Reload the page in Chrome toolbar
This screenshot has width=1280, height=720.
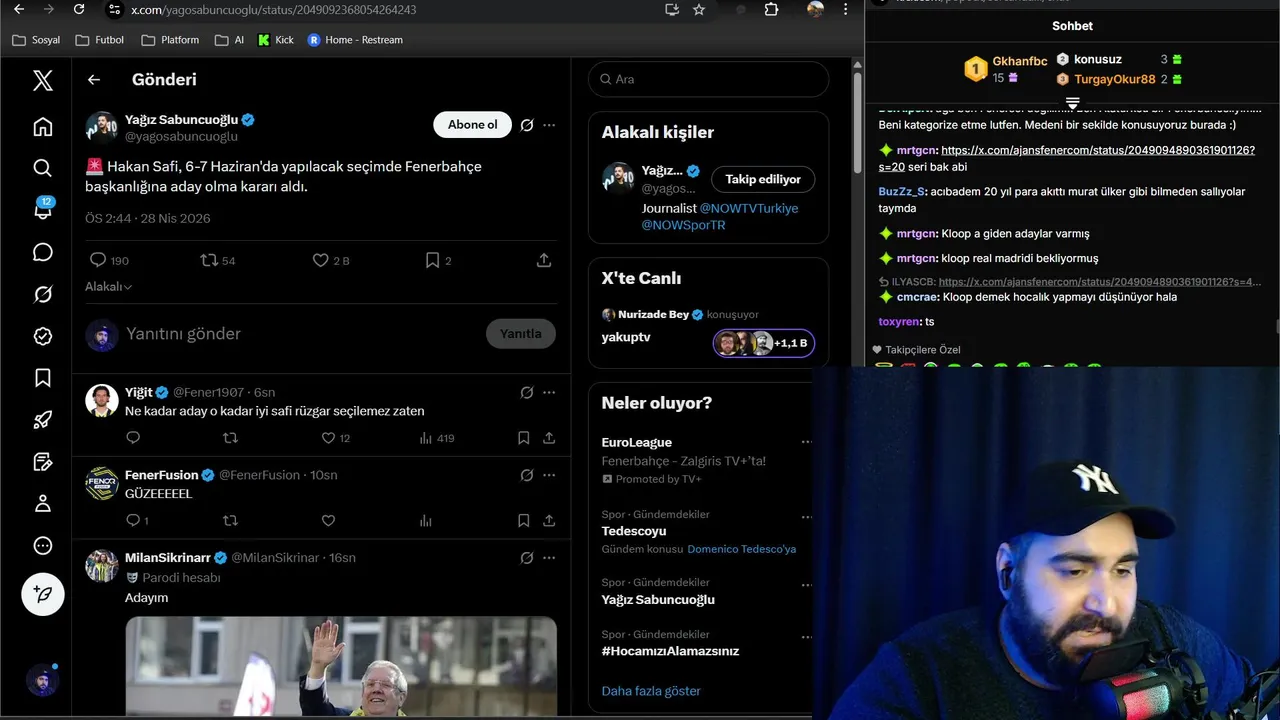pos(79,9)
